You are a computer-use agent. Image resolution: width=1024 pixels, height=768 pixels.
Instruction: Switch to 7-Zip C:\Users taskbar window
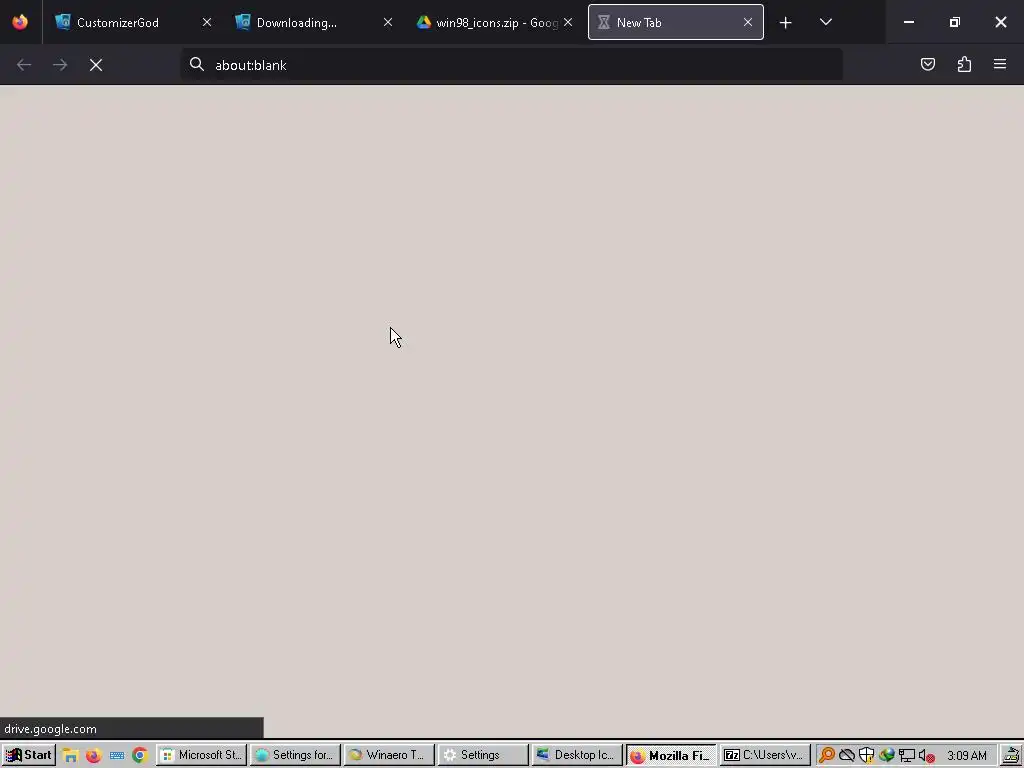tap(765, 755)
